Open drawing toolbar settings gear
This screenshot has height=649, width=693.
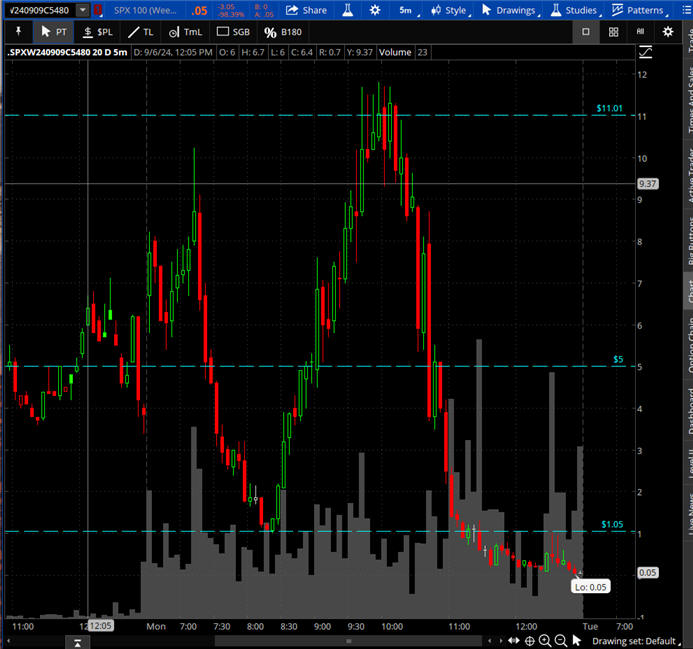click(x=668, y=32)
